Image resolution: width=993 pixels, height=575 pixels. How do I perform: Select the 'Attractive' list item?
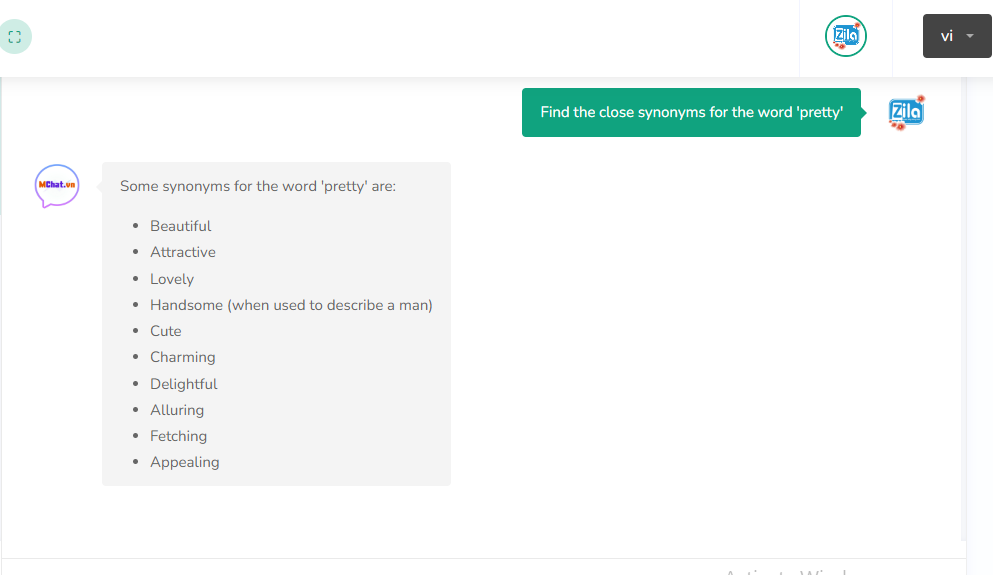[x=183, y=252]
